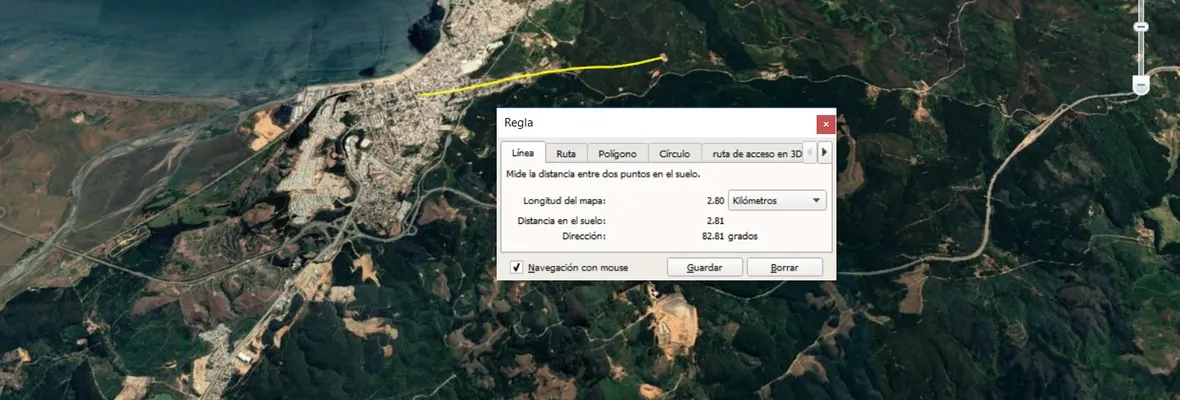Close the Regla dialog
Image resolution: width=1180 pixels, height=400 pixels.
[x=826, y=124]
